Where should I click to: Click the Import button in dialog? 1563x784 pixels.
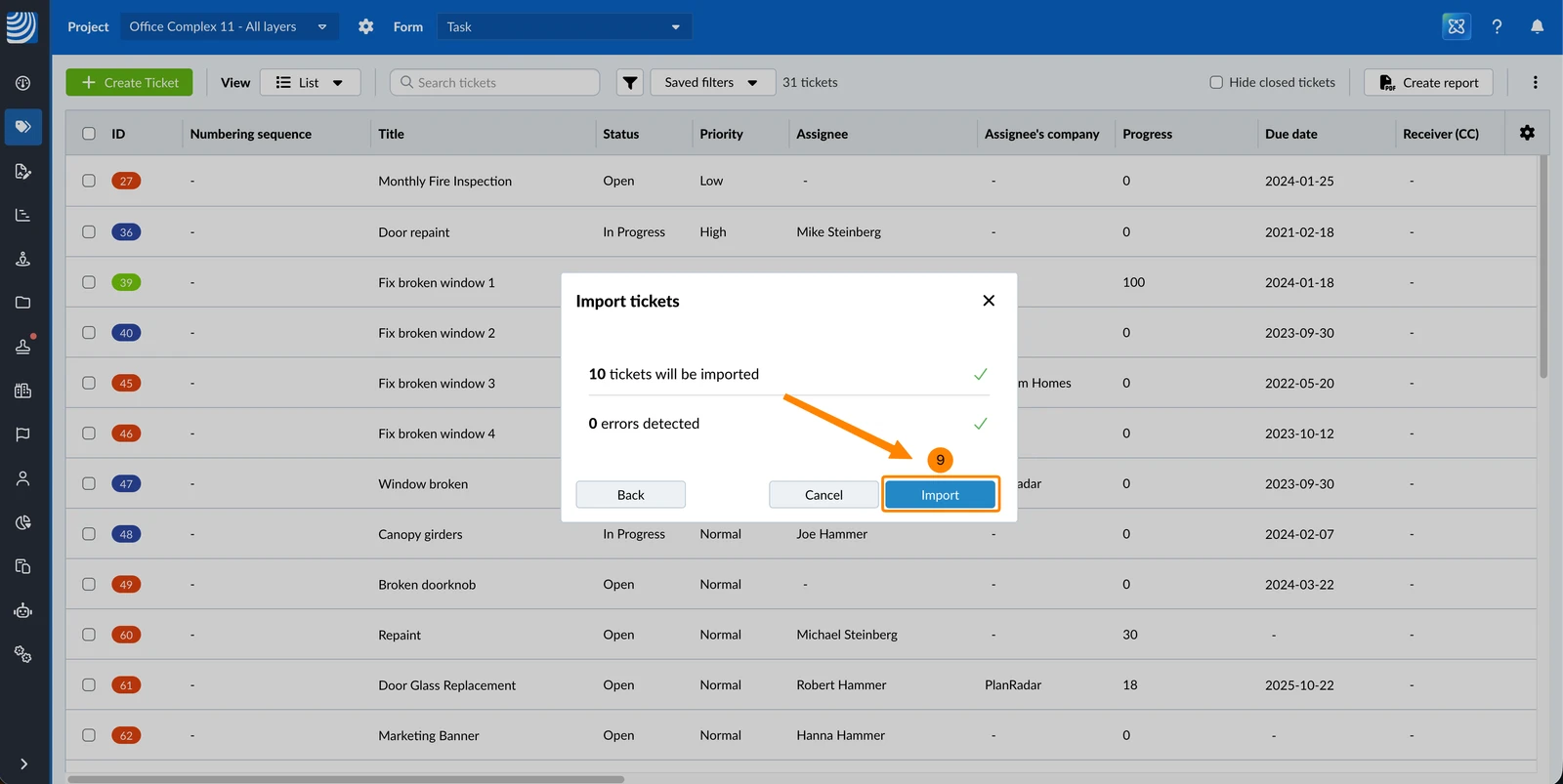(940, 495)
